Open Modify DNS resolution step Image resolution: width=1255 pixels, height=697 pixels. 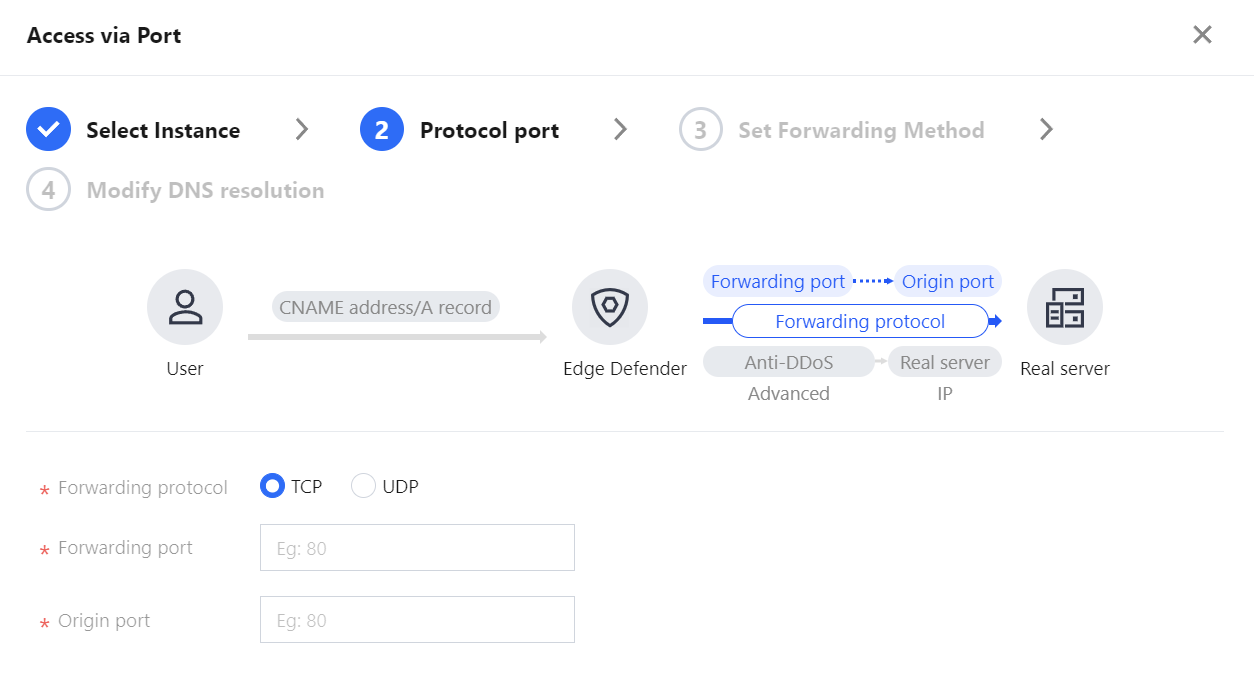tap(205, 190)
